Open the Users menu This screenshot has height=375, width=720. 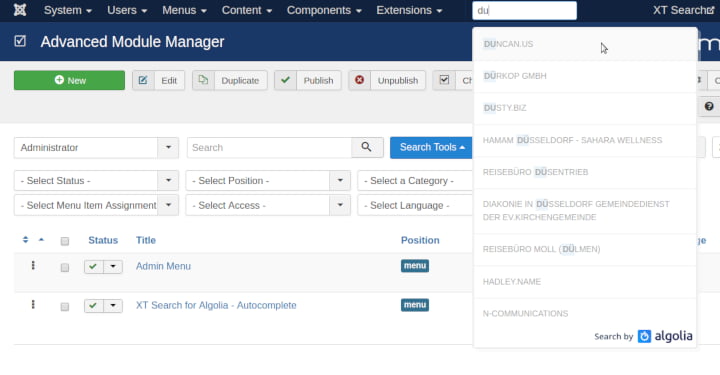point(127,10)
